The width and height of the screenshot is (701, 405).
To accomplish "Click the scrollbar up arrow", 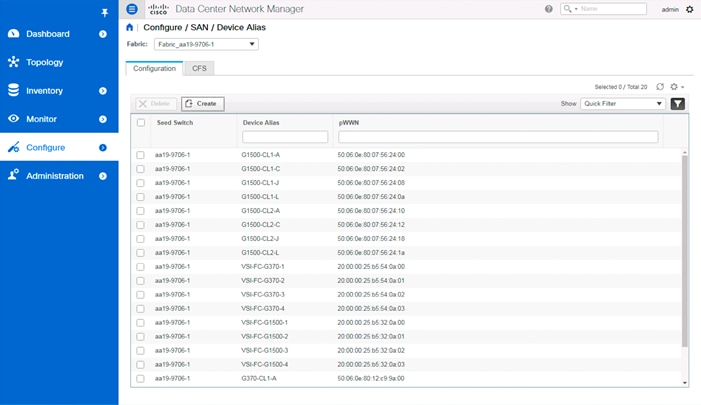I will (x=684, y=152).
